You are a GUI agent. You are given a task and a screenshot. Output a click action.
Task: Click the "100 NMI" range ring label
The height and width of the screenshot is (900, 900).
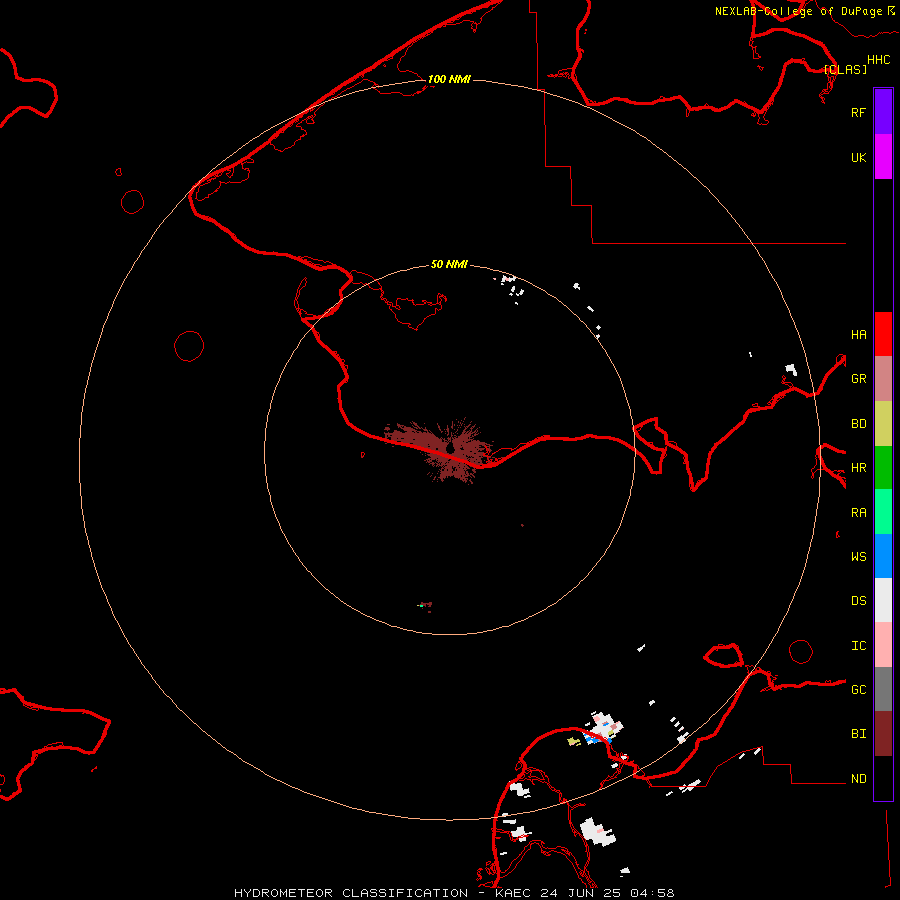(449, 79)
